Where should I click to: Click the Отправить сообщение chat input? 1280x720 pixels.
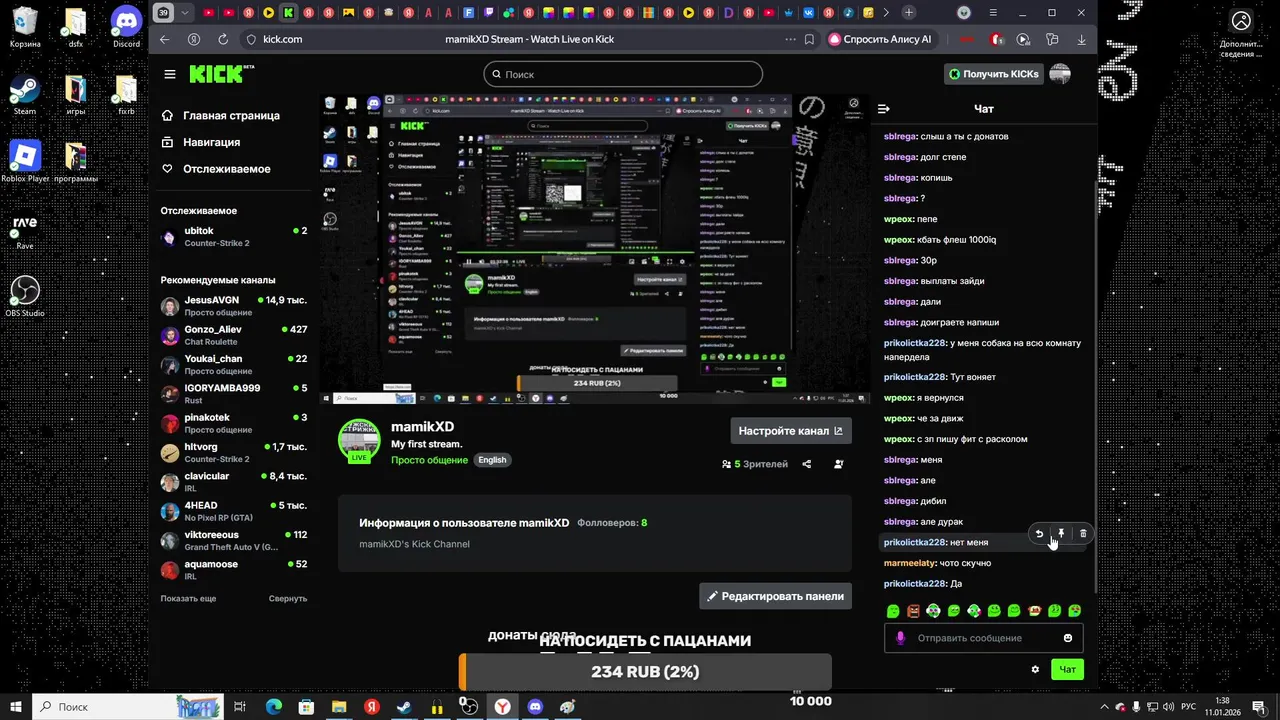pos(983,638)
